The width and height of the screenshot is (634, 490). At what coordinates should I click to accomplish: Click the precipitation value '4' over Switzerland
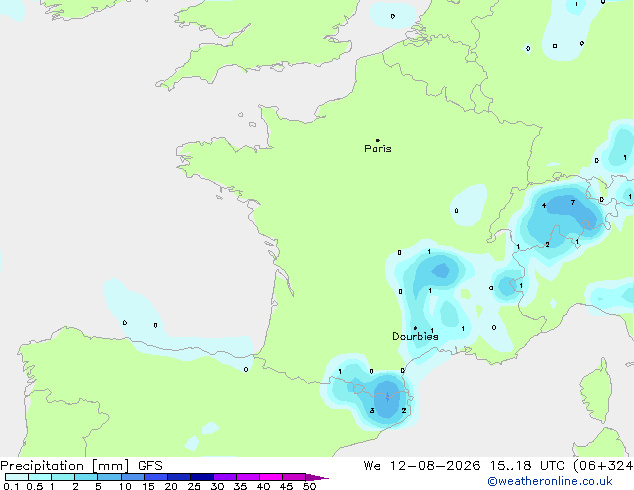[x=544, y=205]
